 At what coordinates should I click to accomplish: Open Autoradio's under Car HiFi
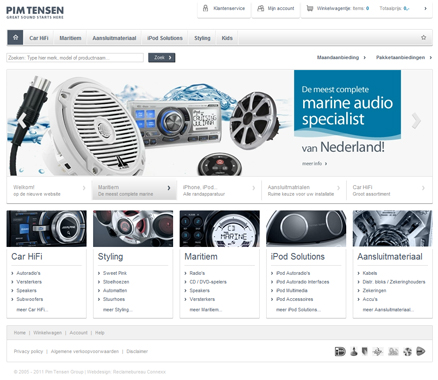[x=28, y=273]
